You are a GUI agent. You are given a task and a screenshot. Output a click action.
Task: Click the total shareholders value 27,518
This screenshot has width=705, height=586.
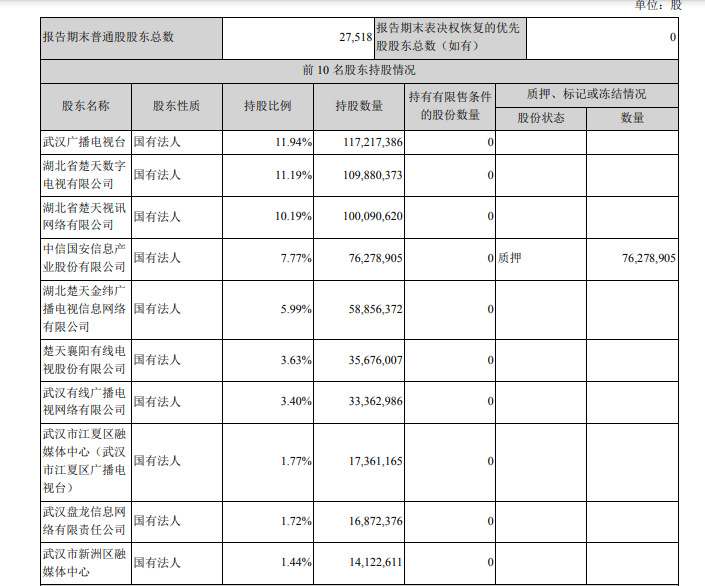[x=356, y=37]
